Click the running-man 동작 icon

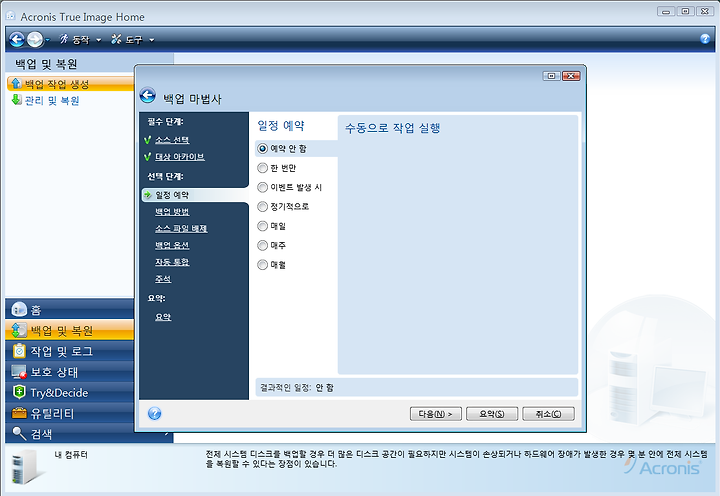click(64, 39)
